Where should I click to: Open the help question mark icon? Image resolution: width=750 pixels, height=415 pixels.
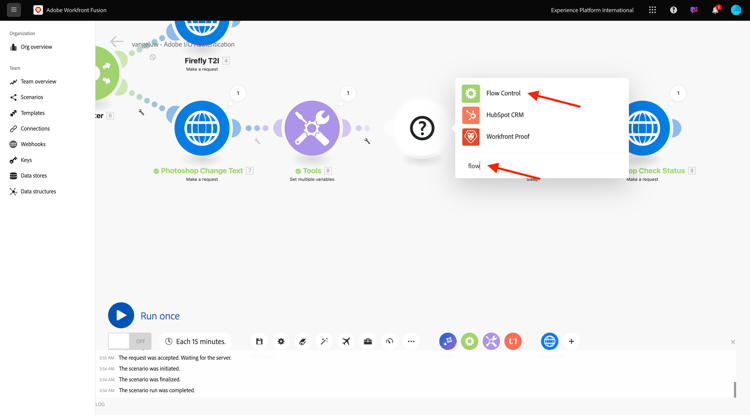(673, 10)
